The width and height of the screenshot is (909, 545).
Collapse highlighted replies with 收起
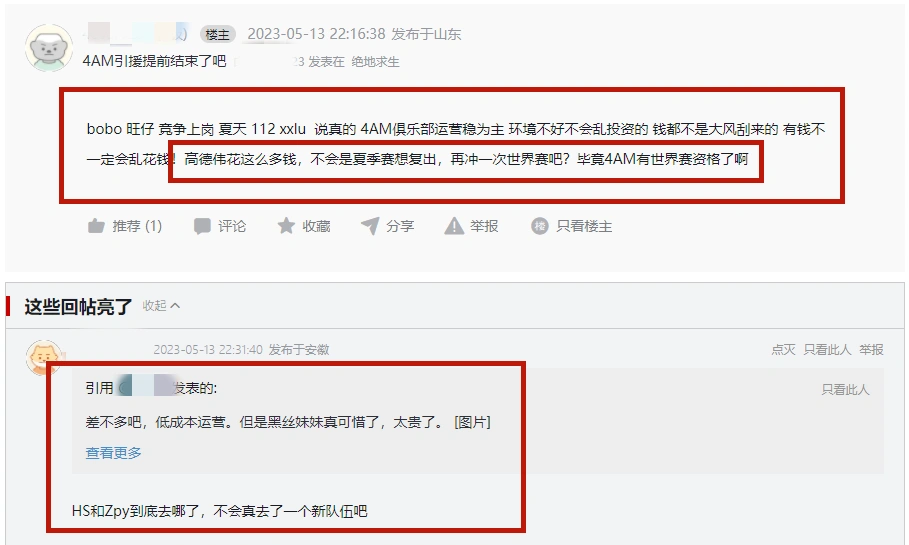(x=161, y=306)
